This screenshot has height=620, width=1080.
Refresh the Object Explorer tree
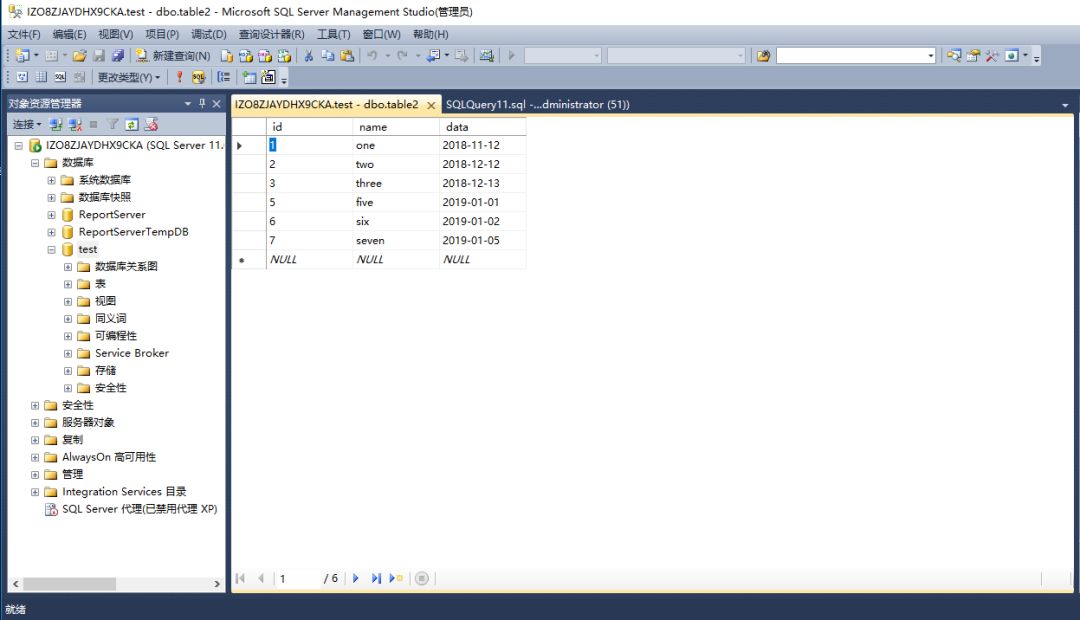click(x=132, y=125)
